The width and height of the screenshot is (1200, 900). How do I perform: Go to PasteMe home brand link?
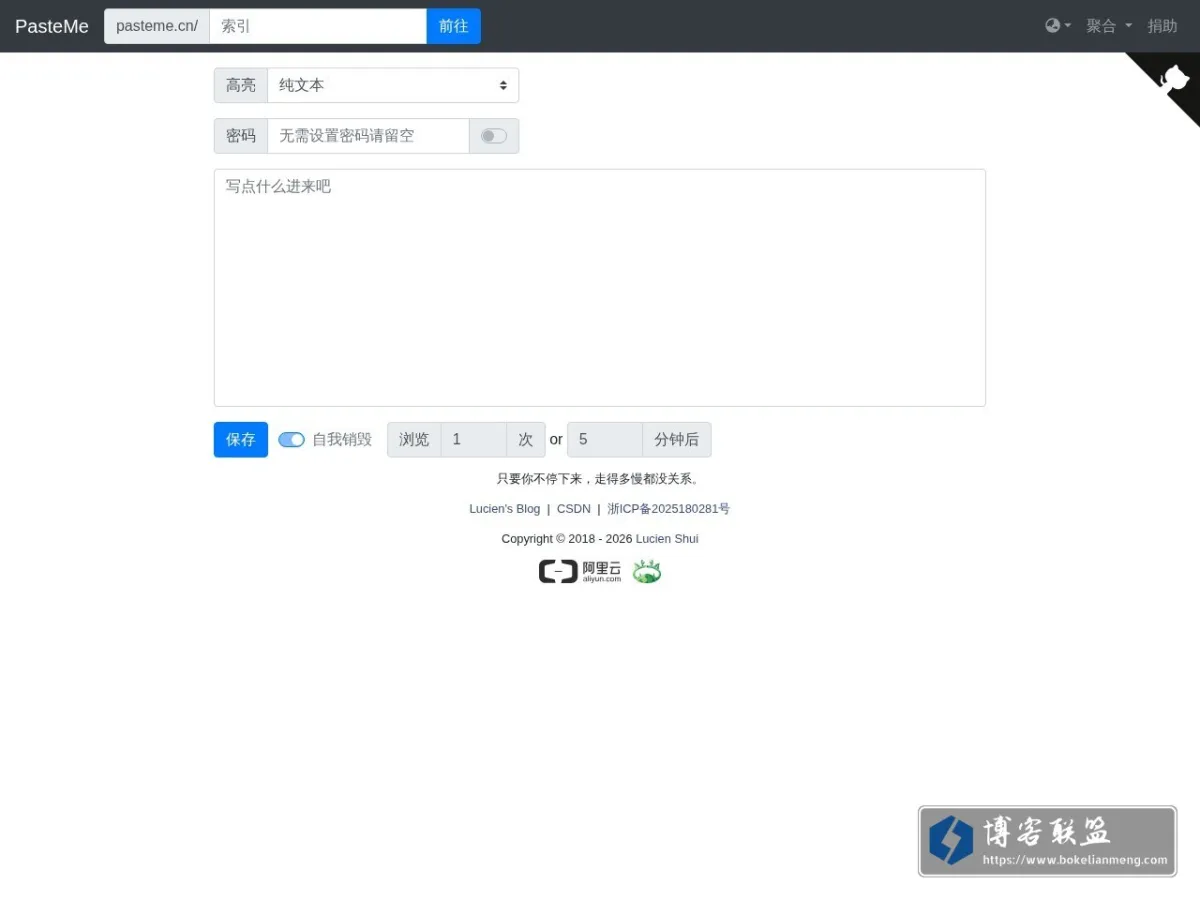[x=52, y=26]
